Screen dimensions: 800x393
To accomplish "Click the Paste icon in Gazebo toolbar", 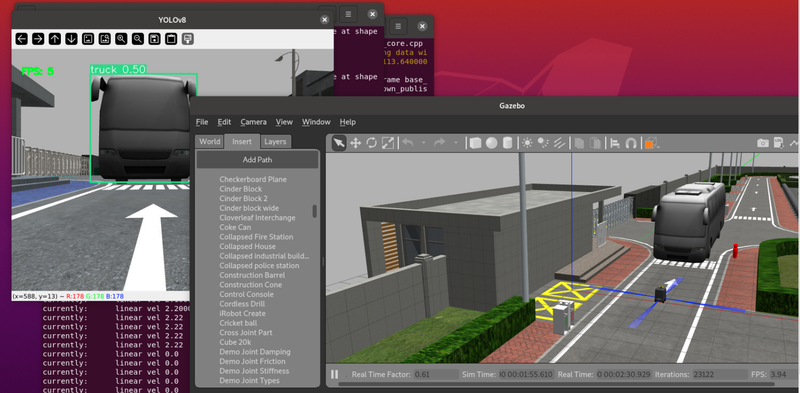I will pos(594,143).
